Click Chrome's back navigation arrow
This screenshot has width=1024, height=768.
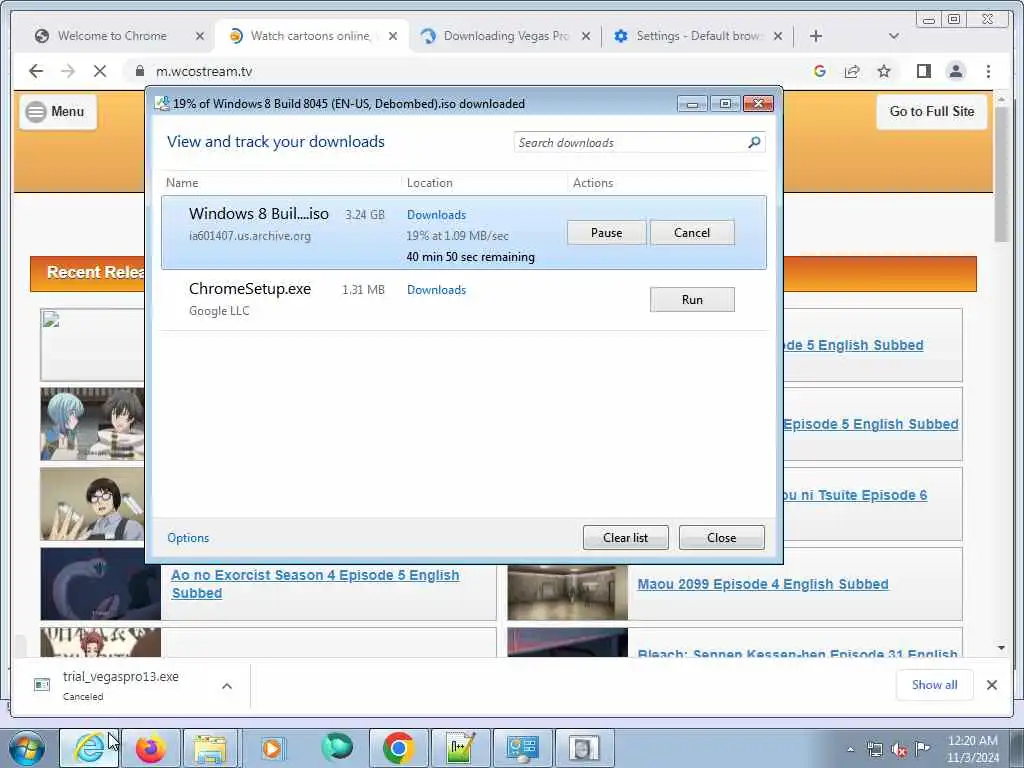36,71
